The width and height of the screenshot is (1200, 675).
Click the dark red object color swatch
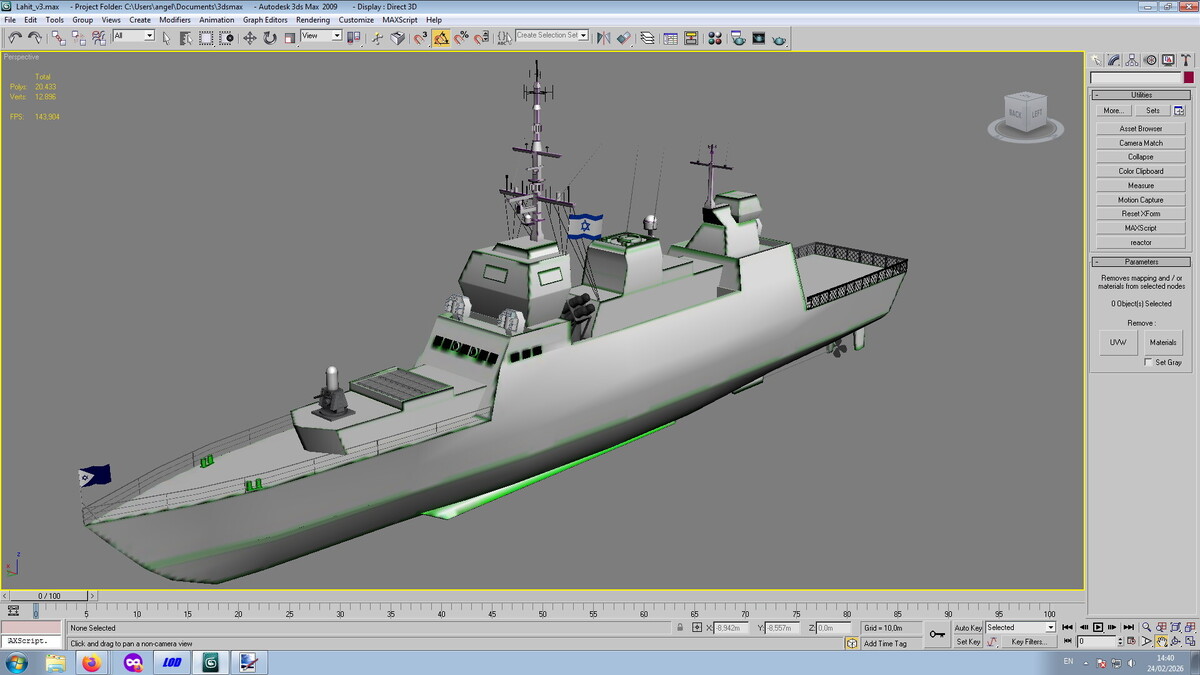pos(1188,78)
